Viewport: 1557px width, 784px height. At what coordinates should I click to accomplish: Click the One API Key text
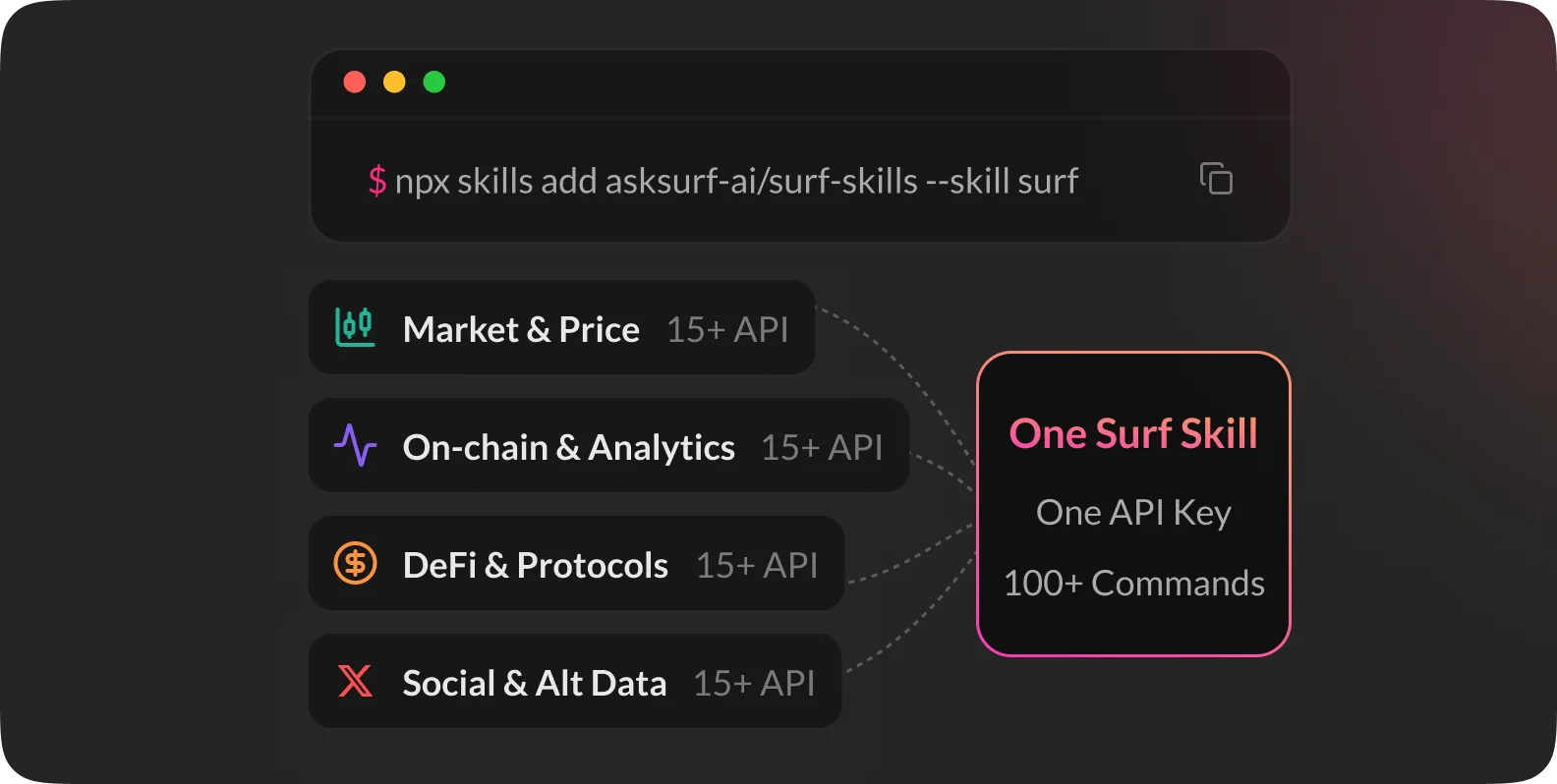point(1133,513)
